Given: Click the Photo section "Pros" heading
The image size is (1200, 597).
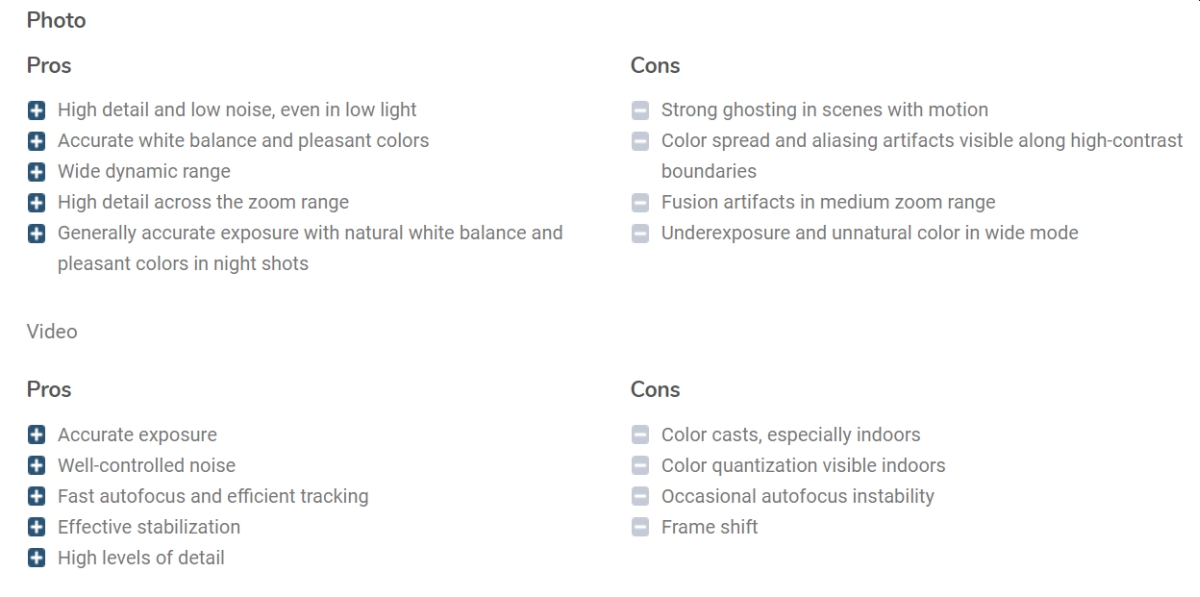Looking at the screenshot, I should (49, 65).
